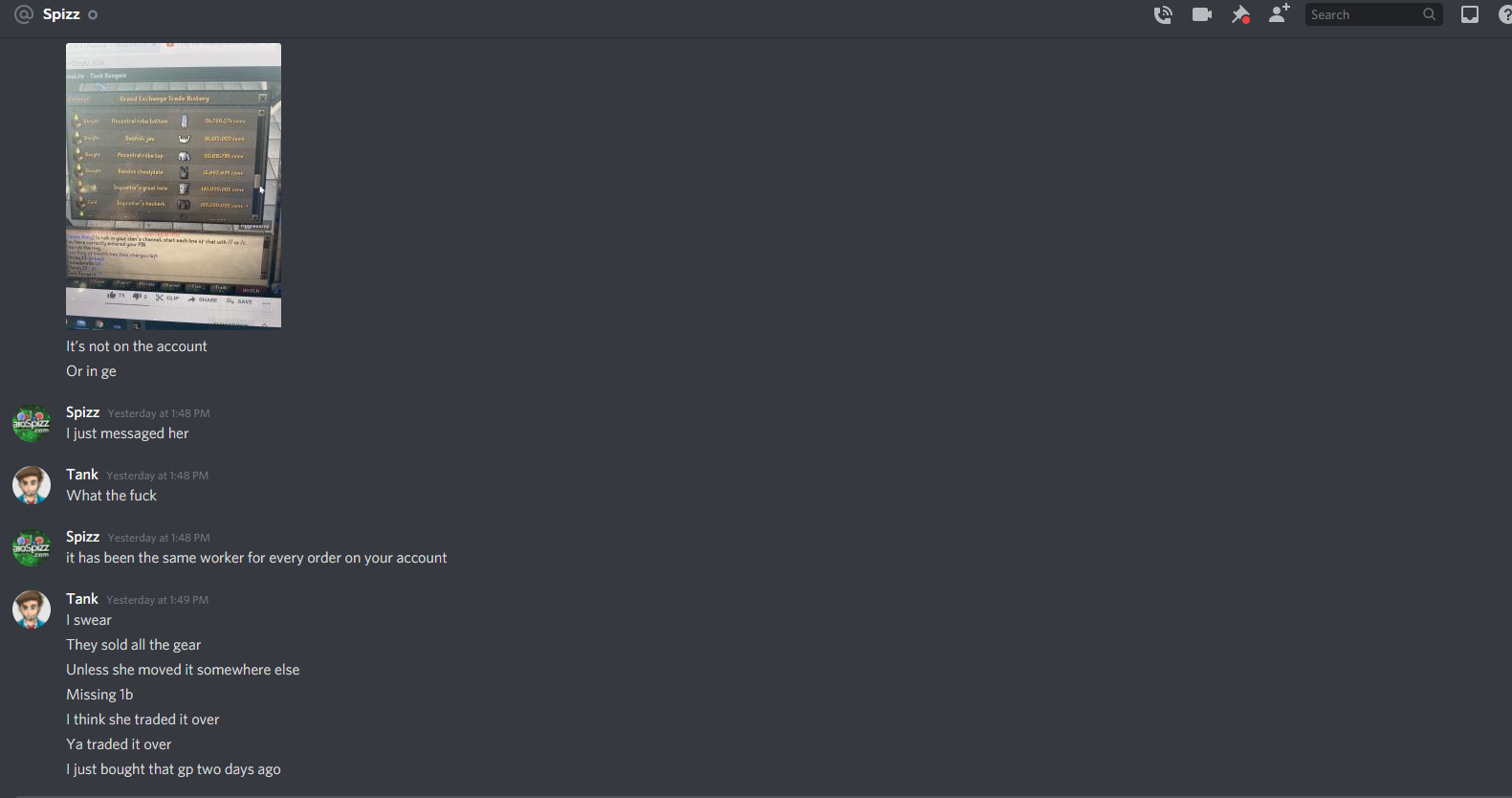Open the Grand Exchange screenshot attachment
Viewport: 1512px width, 798px height.
click(x=173, y=185)
